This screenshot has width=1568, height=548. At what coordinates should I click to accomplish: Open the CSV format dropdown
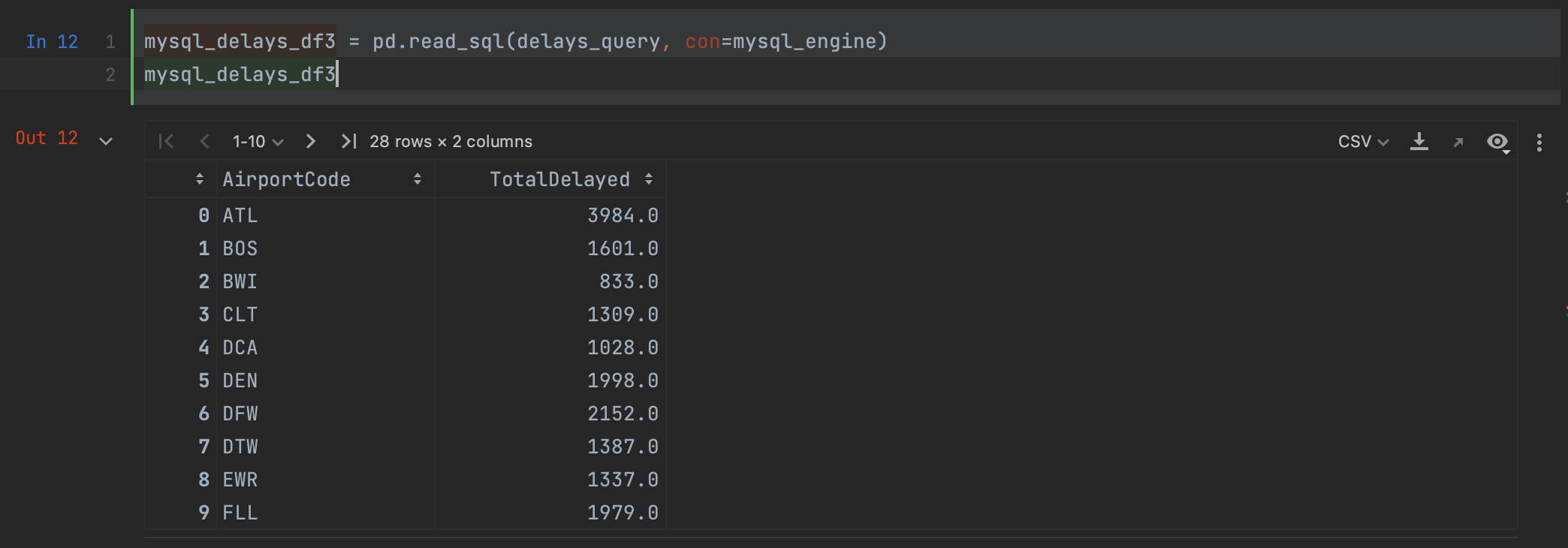click(1363, 141)
